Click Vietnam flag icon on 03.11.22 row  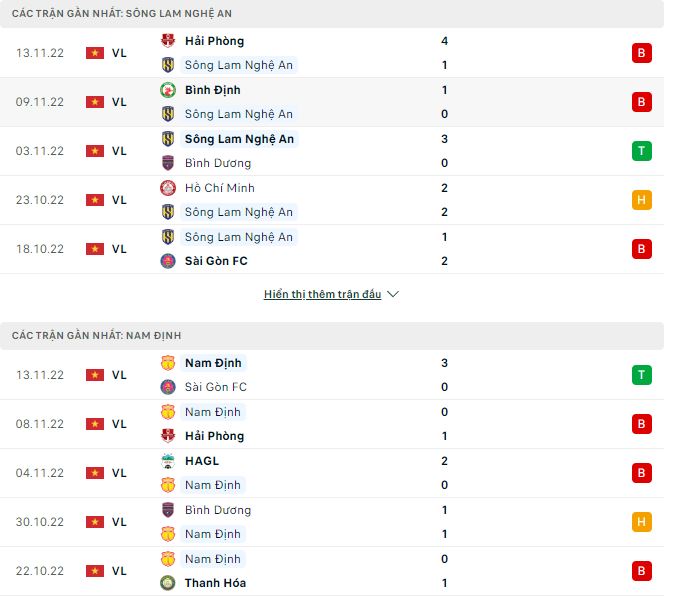(95, 151)
